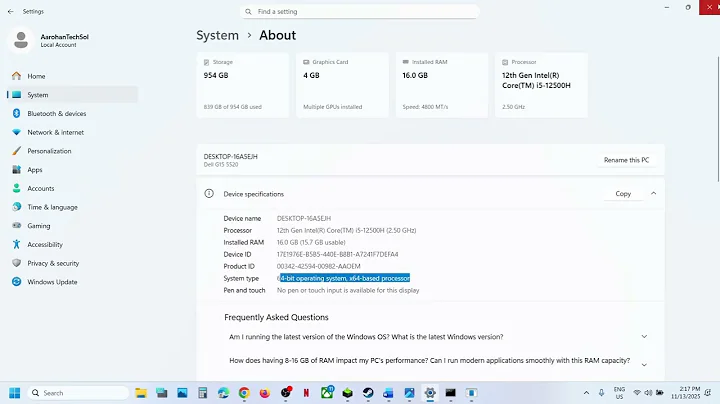Click the Device ID value text
Viewport: 720px width, 404px height.
[x=338, y=254]
